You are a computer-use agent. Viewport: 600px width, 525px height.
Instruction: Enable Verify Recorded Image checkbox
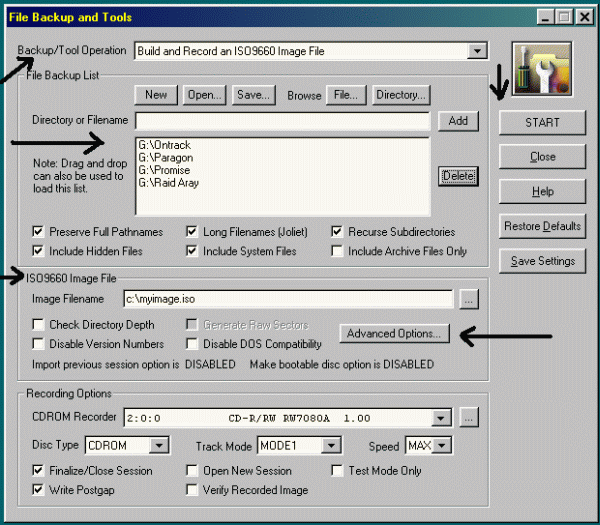pos(192,490)
